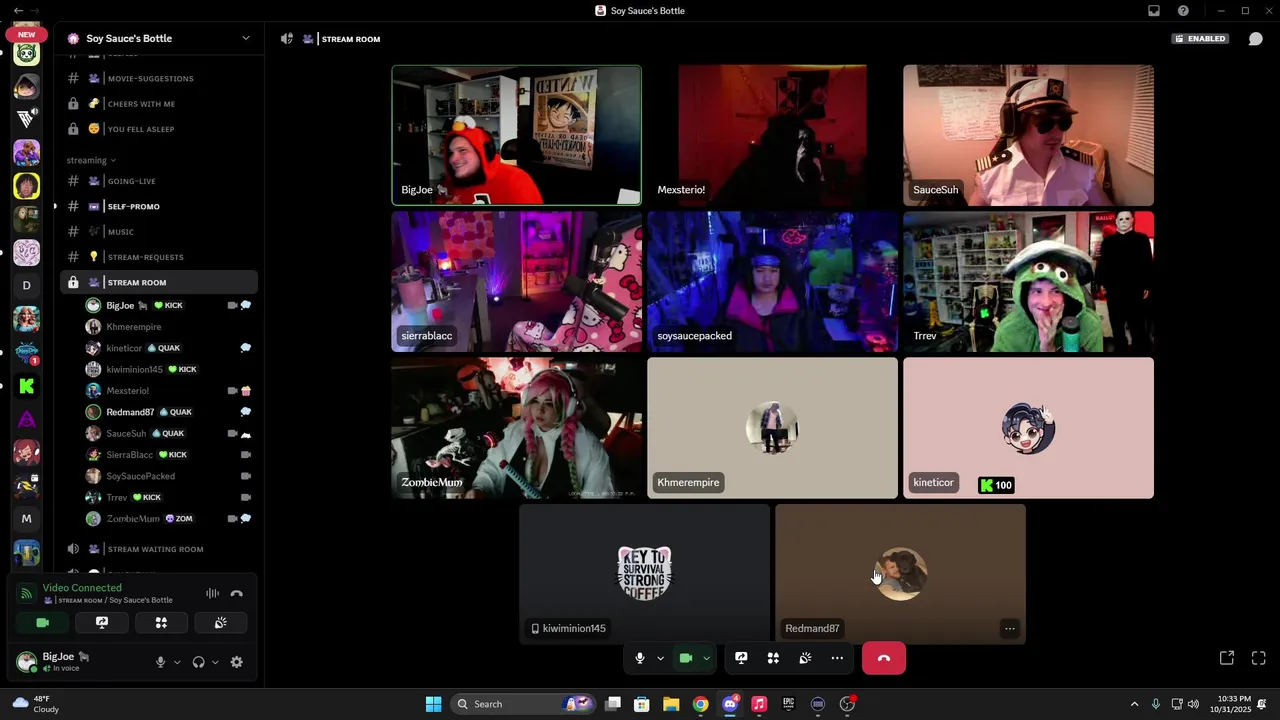1280x720 pixels.
Task: Focus the SauceSuh video tile
Action: coord(1028,135)
